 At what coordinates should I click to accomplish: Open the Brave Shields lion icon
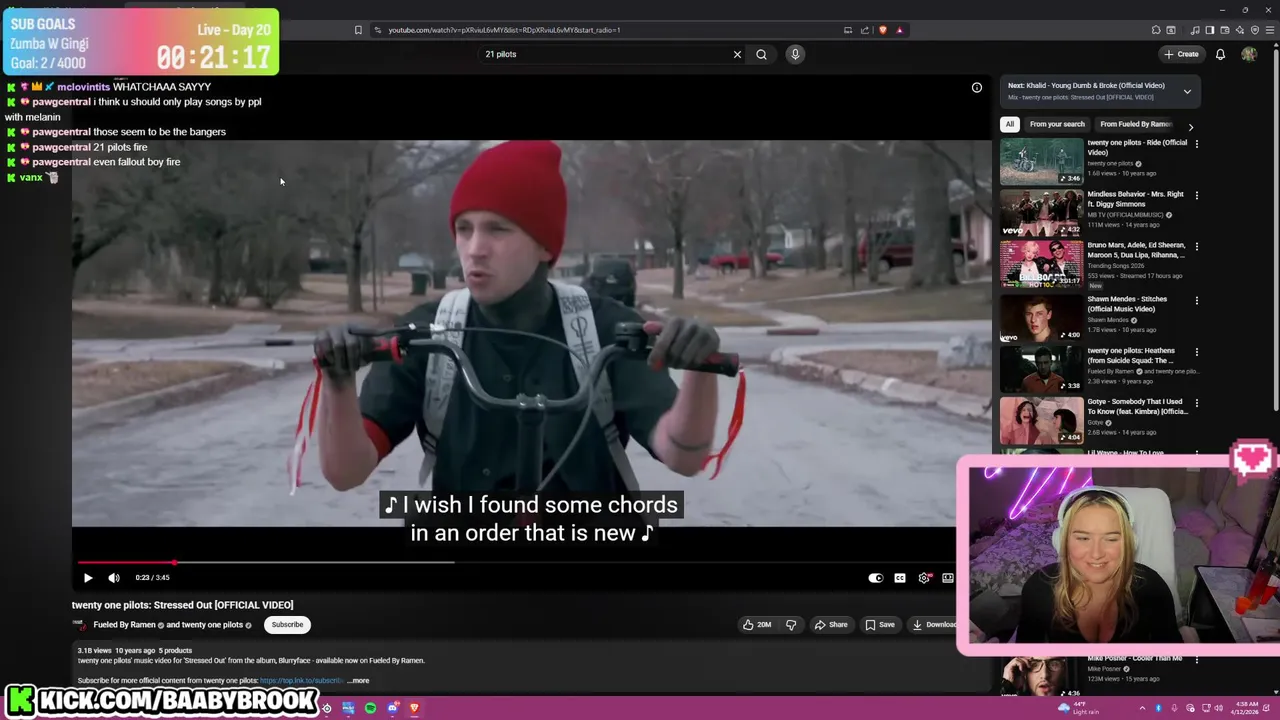click(x=882, y=30)
